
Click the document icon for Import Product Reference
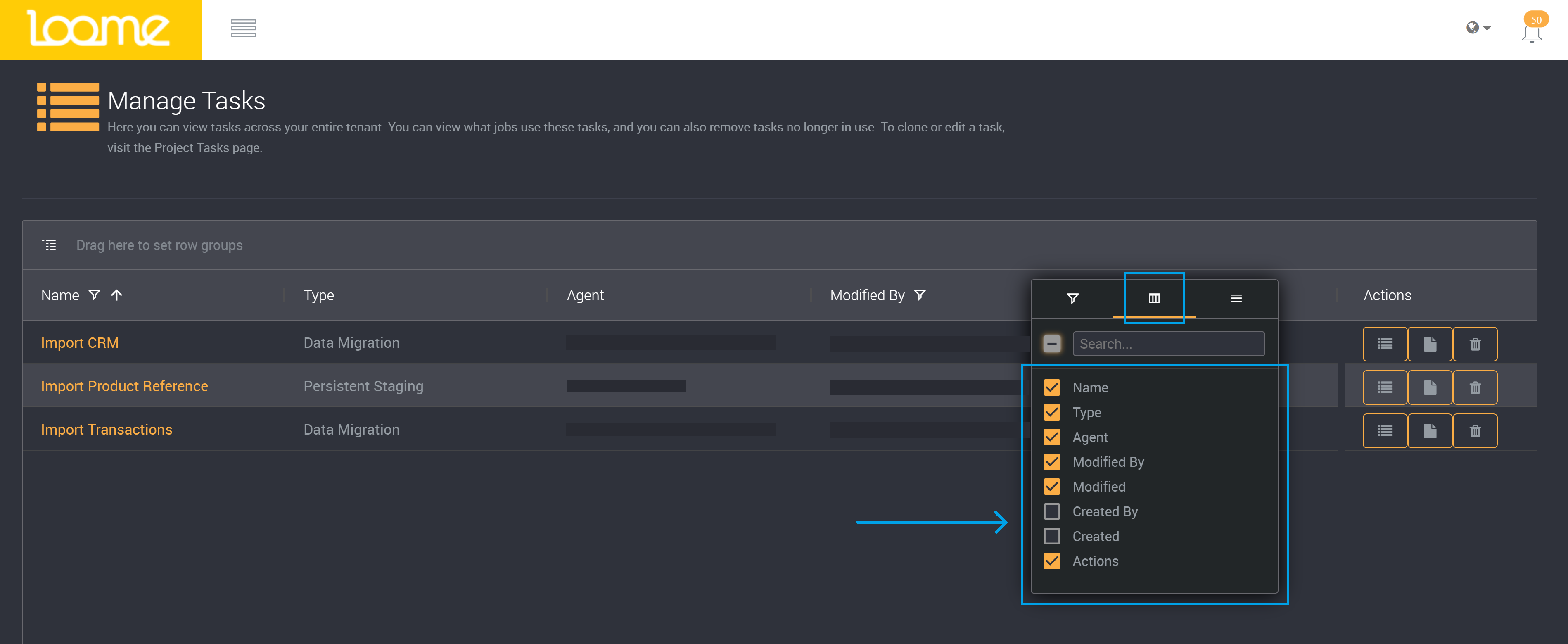tap(1430, 387)
